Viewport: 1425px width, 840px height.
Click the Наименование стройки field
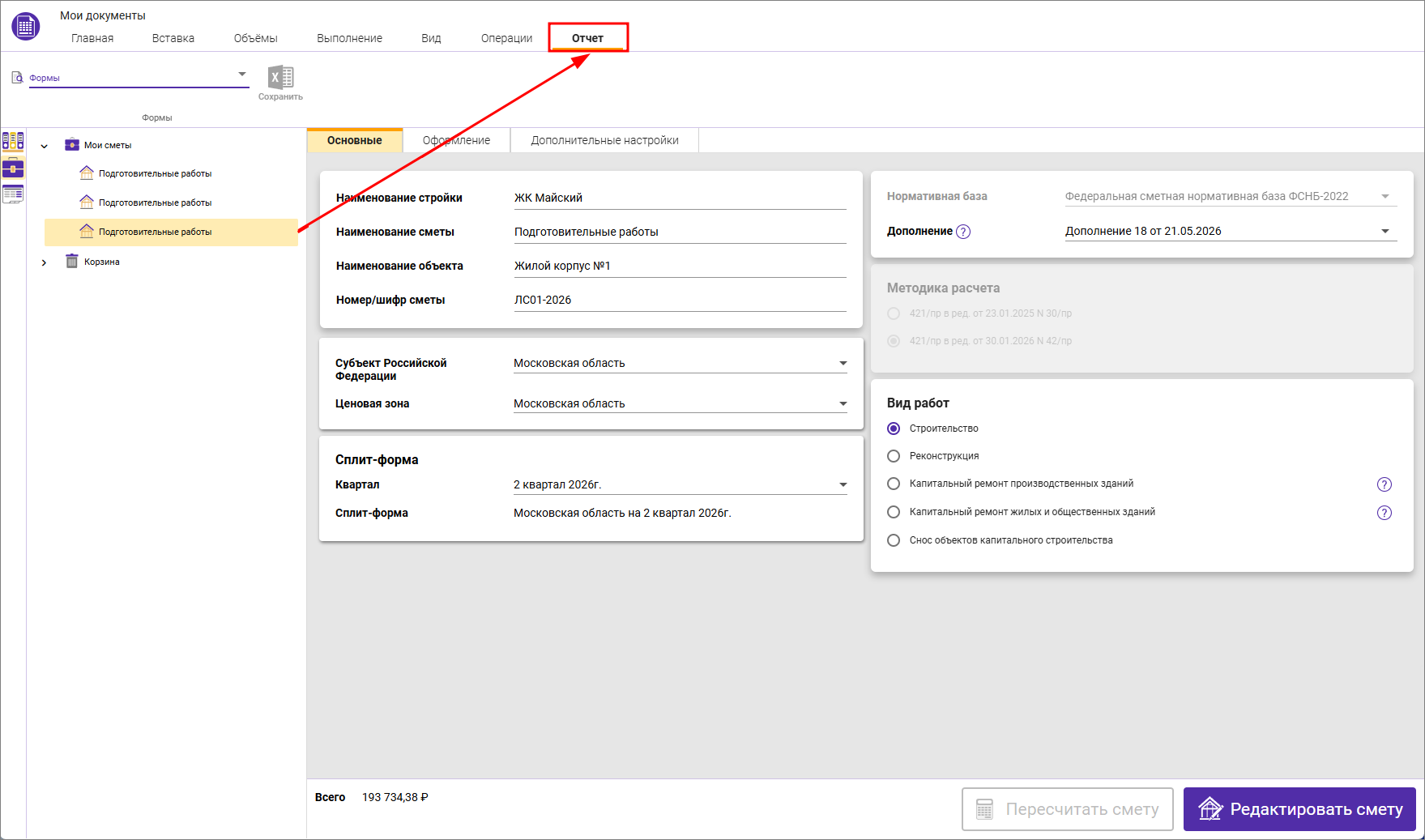click(x=680, y=198)
